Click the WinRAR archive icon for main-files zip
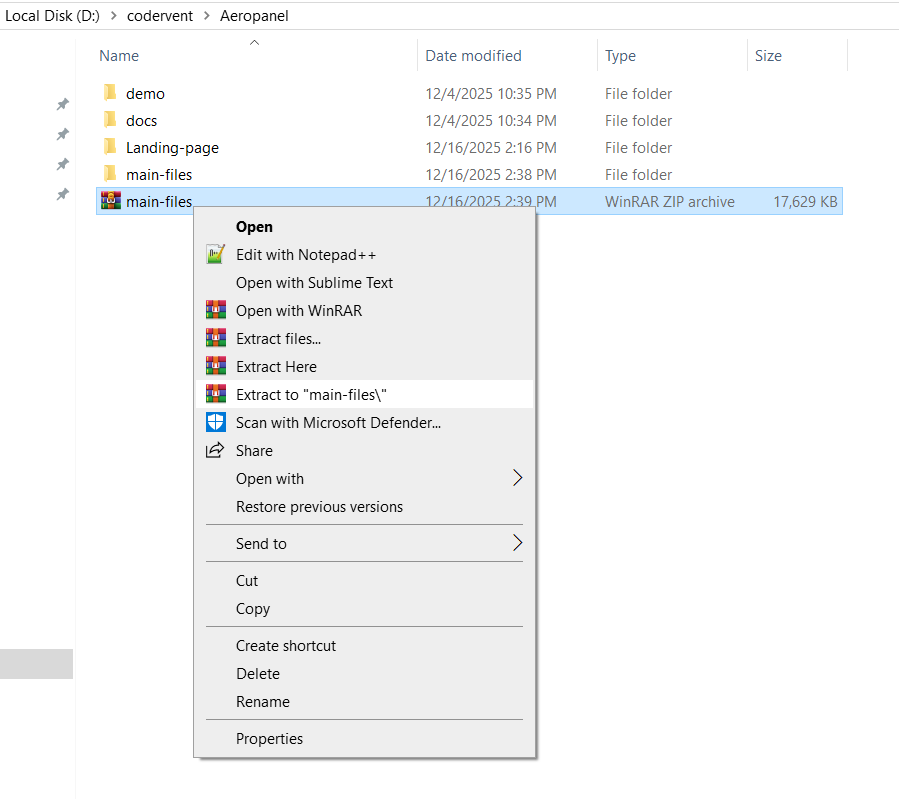This screenshot has width=899, height=799. click(x=111, y=202)
